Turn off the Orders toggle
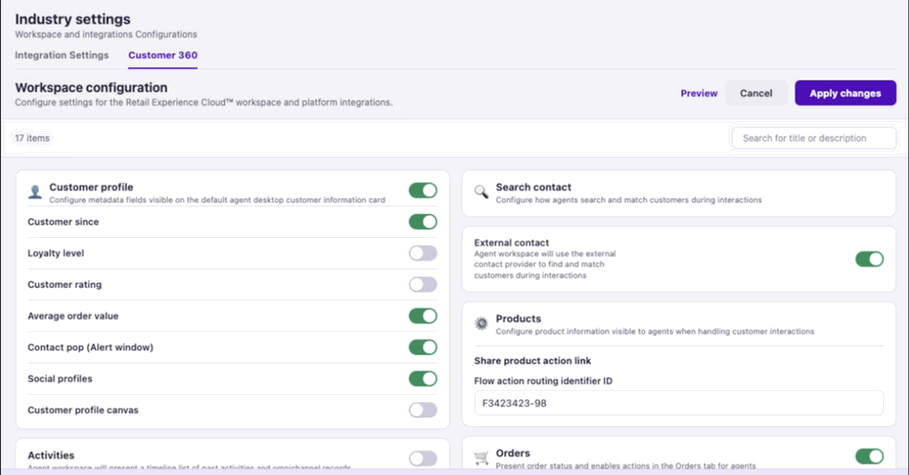 [x=870, y=456]
